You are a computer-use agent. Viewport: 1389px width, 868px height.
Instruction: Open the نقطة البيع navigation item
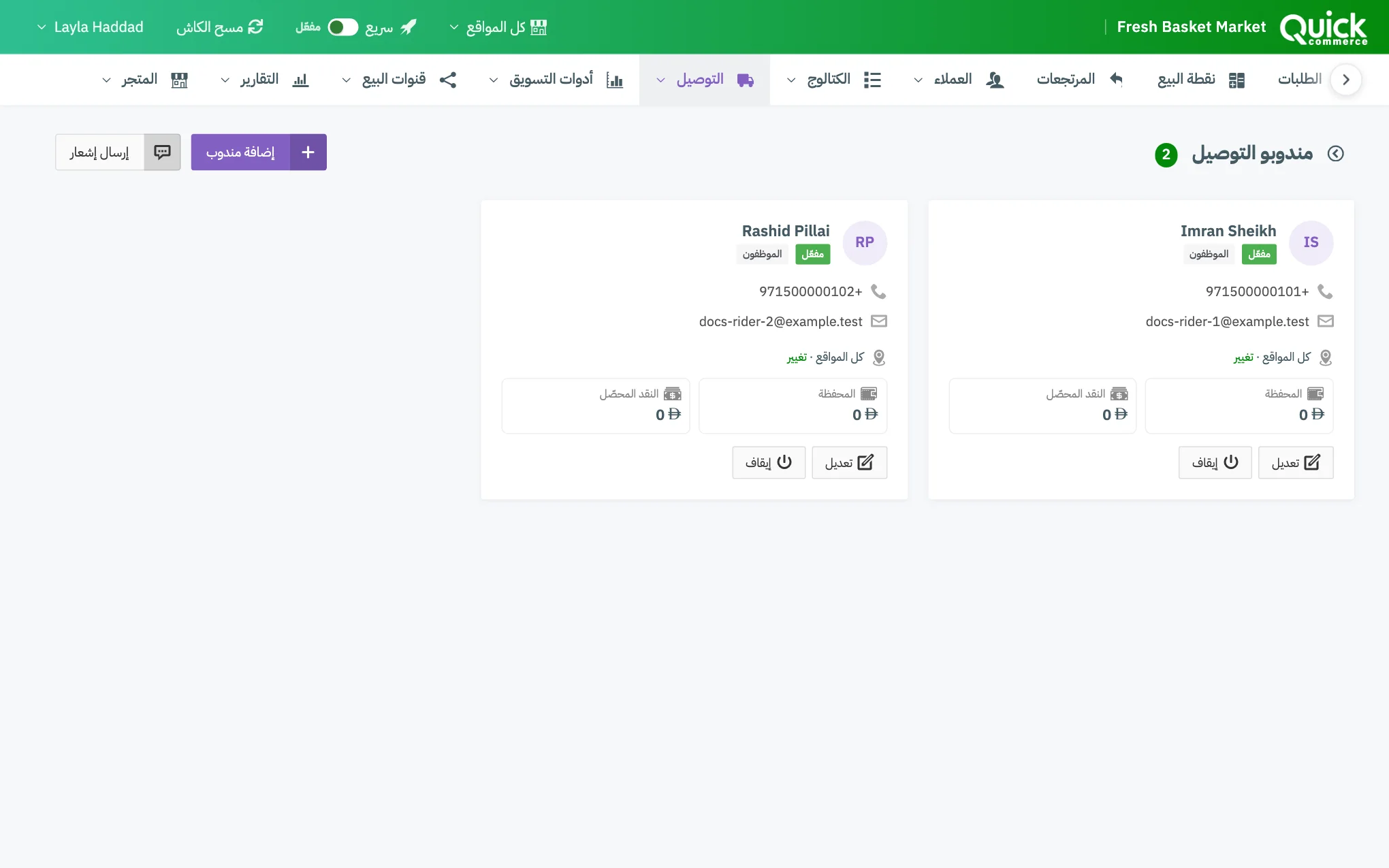click(x=1202, y=80)
